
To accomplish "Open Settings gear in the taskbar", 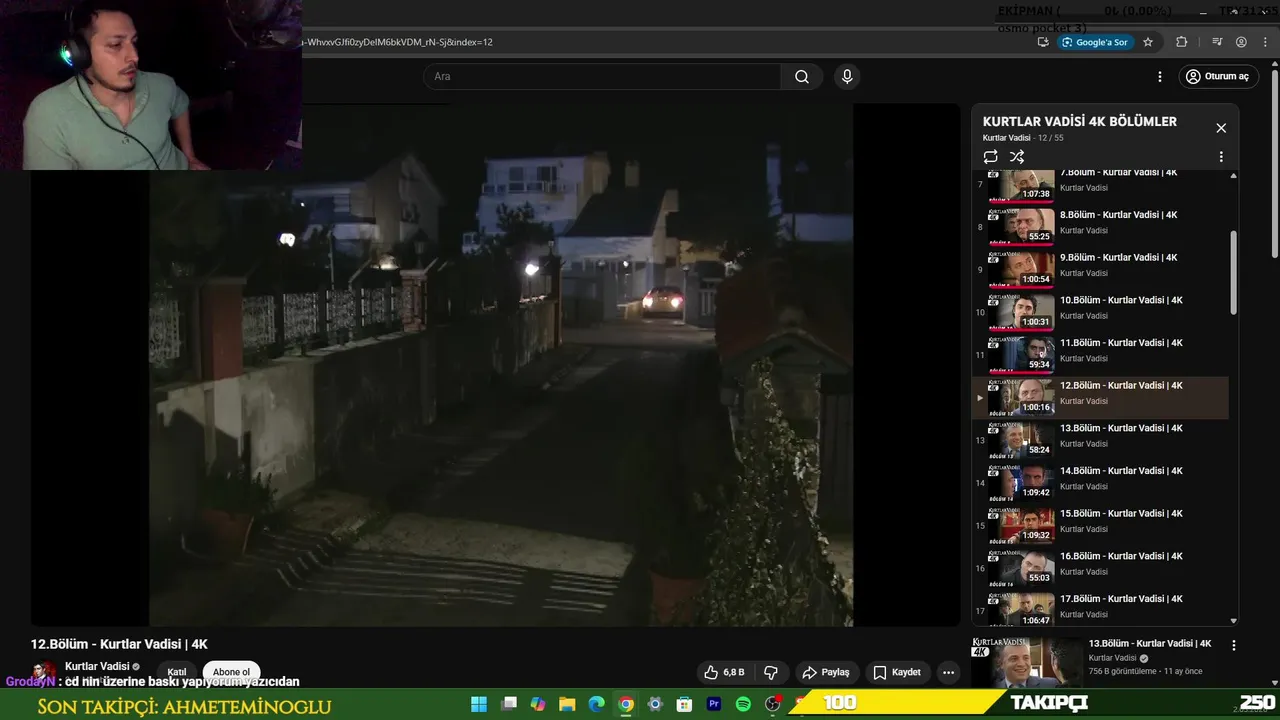I will pyautogui.click(x=655, y=704).
